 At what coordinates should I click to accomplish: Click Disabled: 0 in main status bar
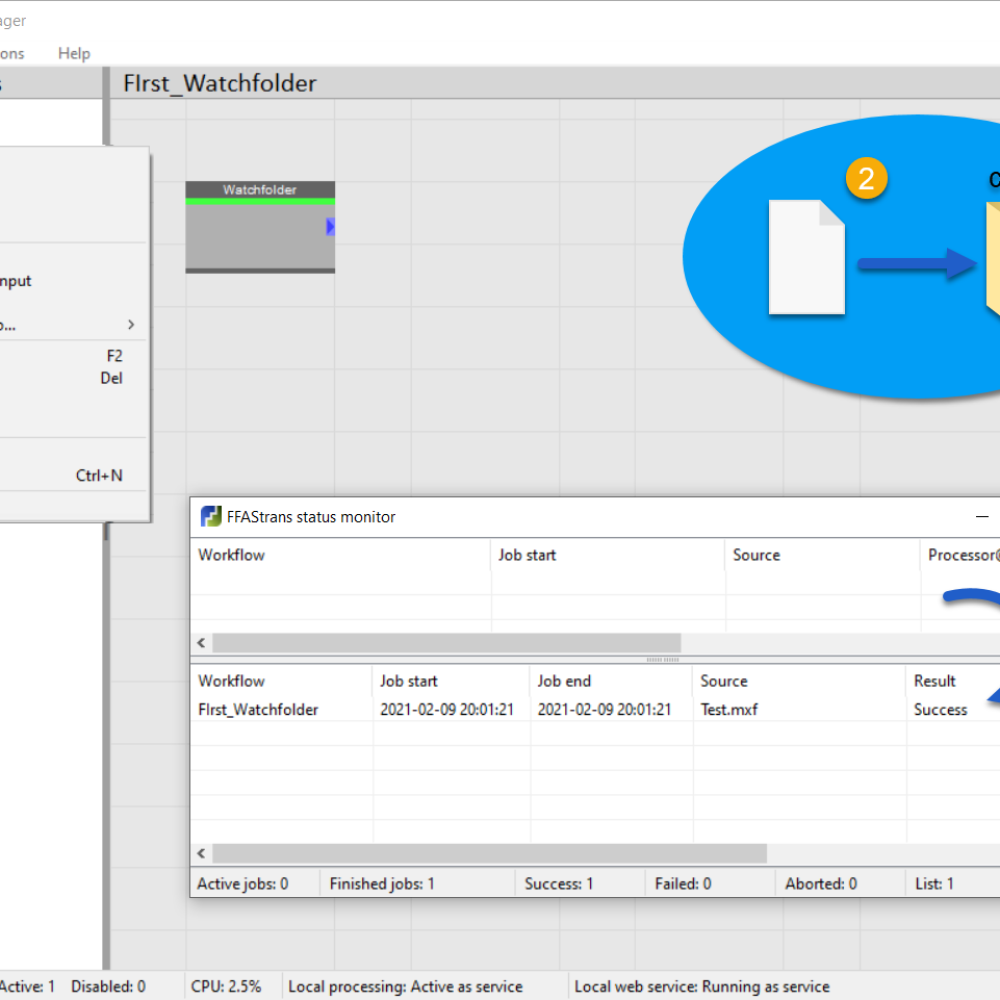pos(108,987)
